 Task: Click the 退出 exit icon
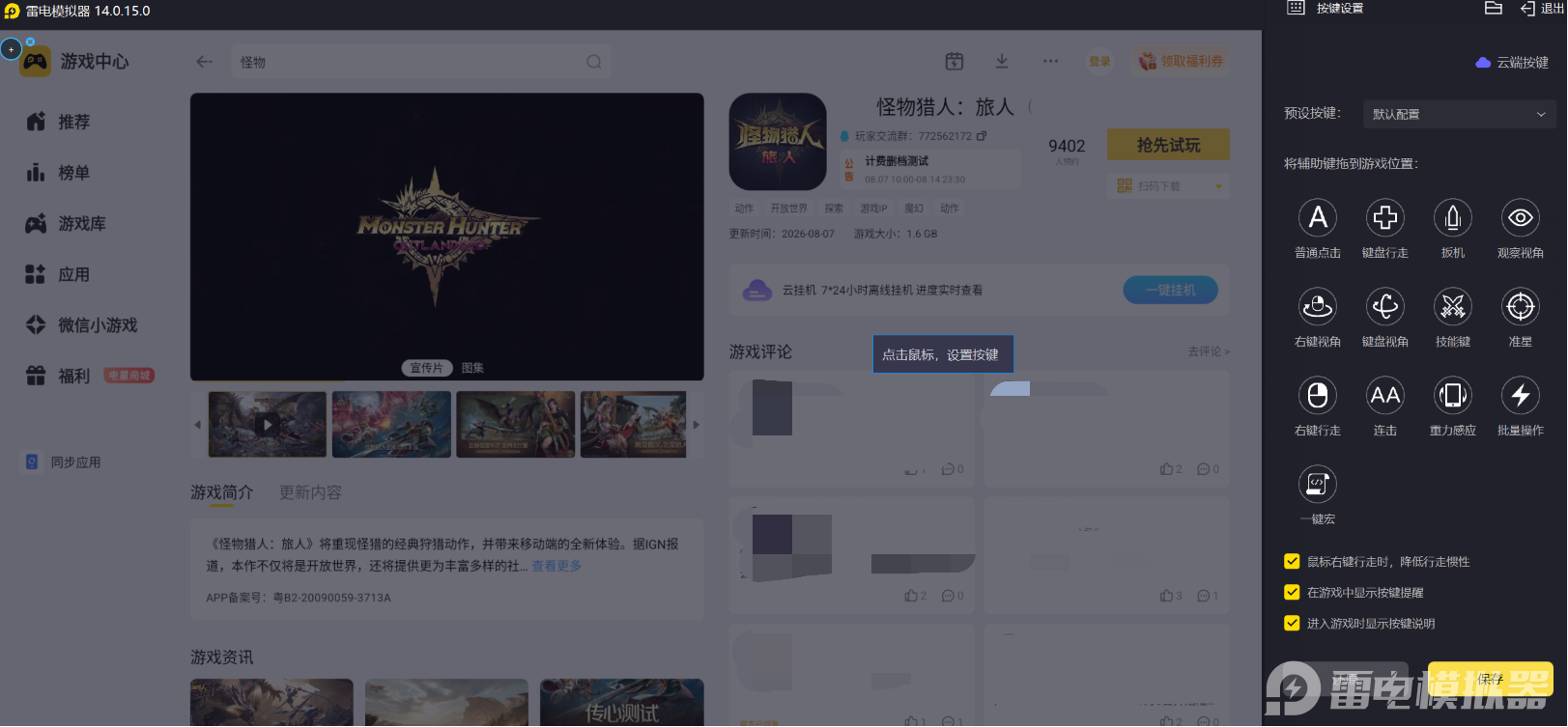point(1528,9)
